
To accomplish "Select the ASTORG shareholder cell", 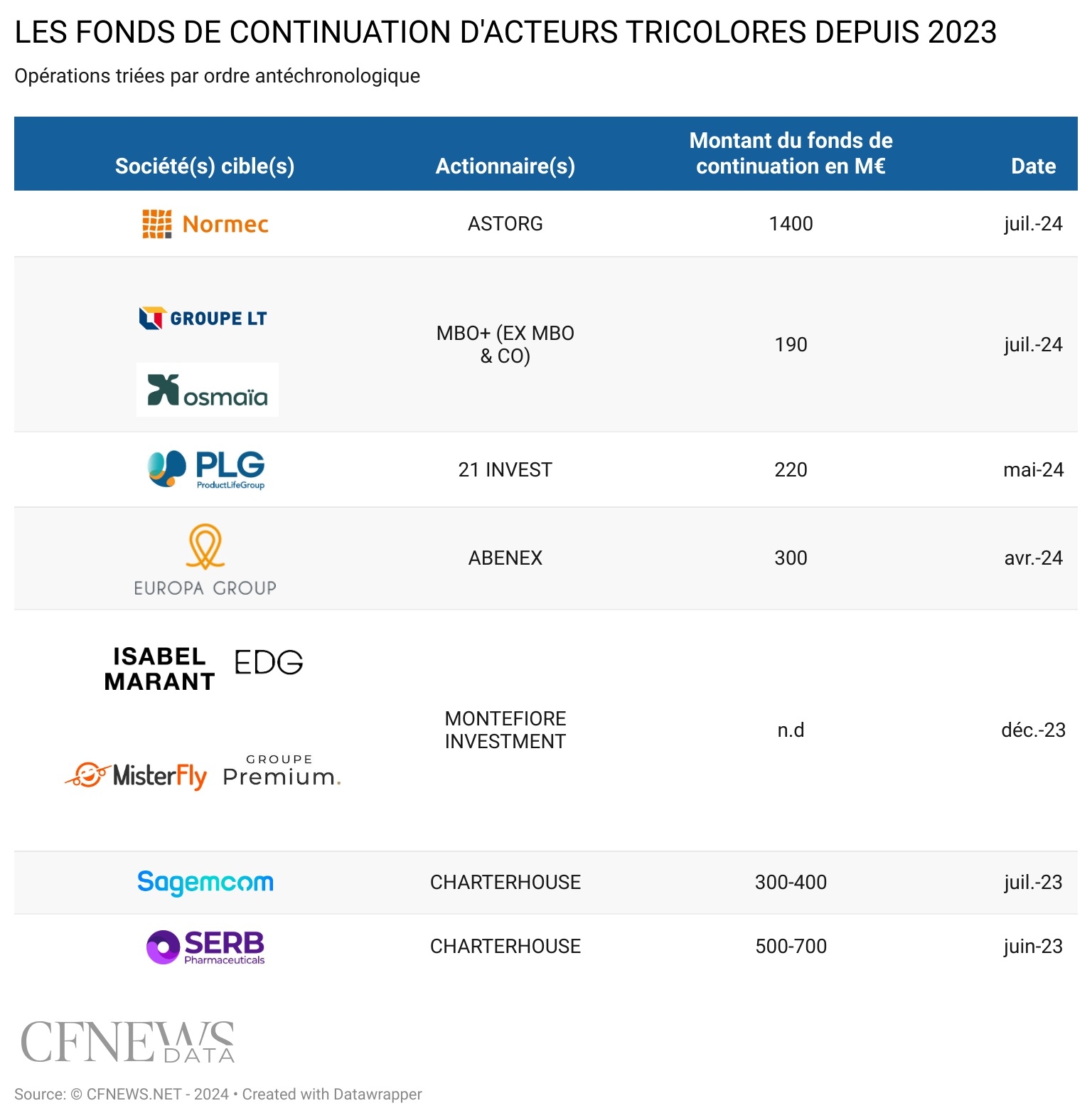I will tap(505, 224).
